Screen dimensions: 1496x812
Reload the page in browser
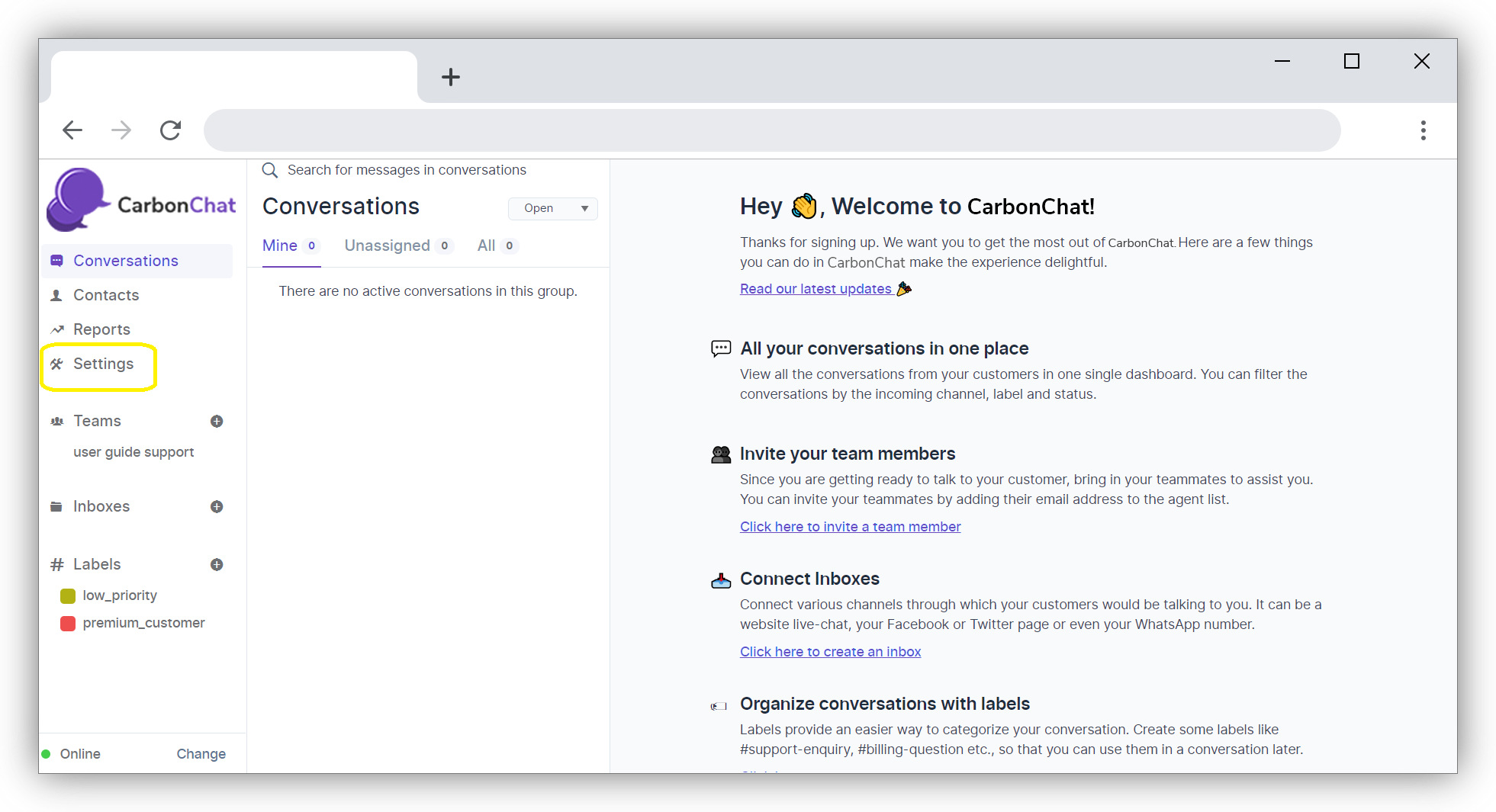170,130
